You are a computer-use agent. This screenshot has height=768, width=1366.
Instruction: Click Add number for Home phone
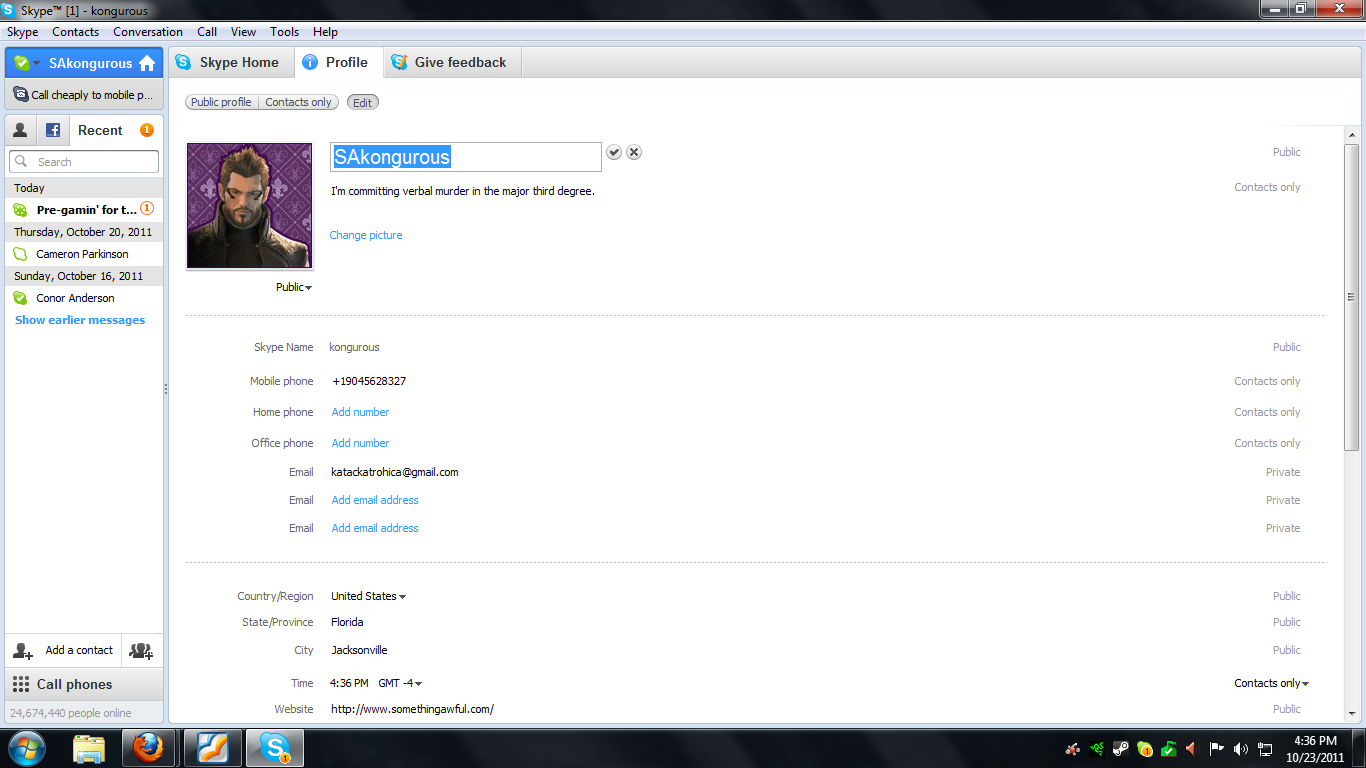pos(360,412)
